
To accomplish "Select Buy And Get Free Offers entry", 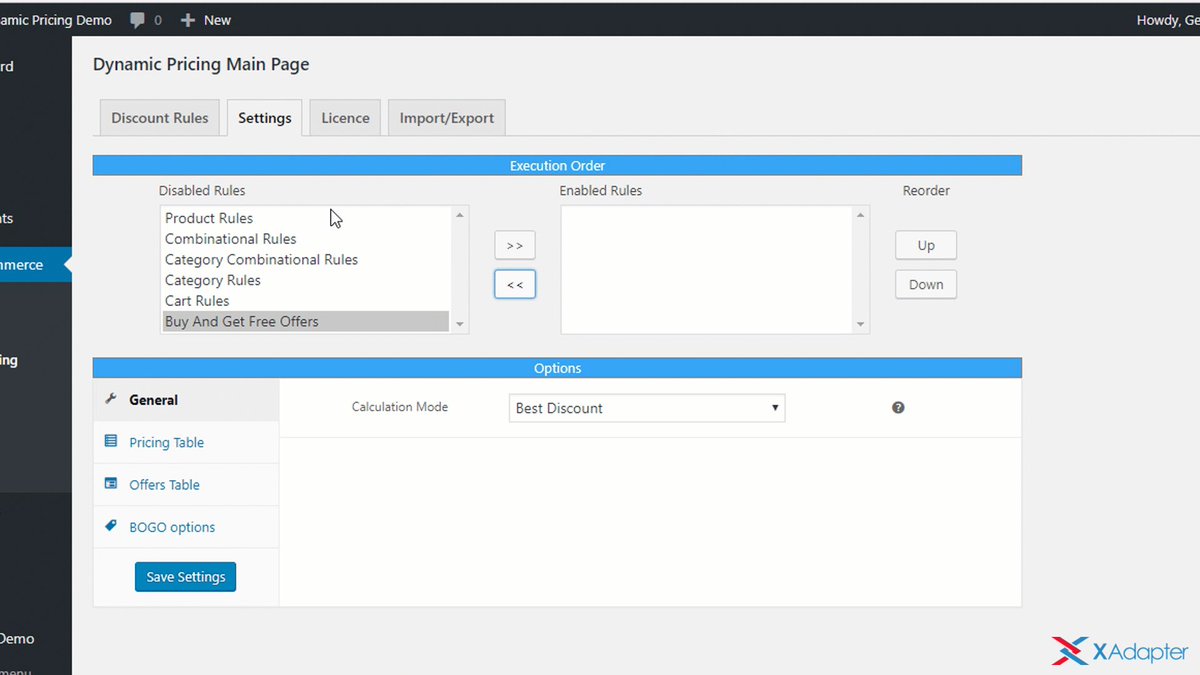I will coord(306,321).
